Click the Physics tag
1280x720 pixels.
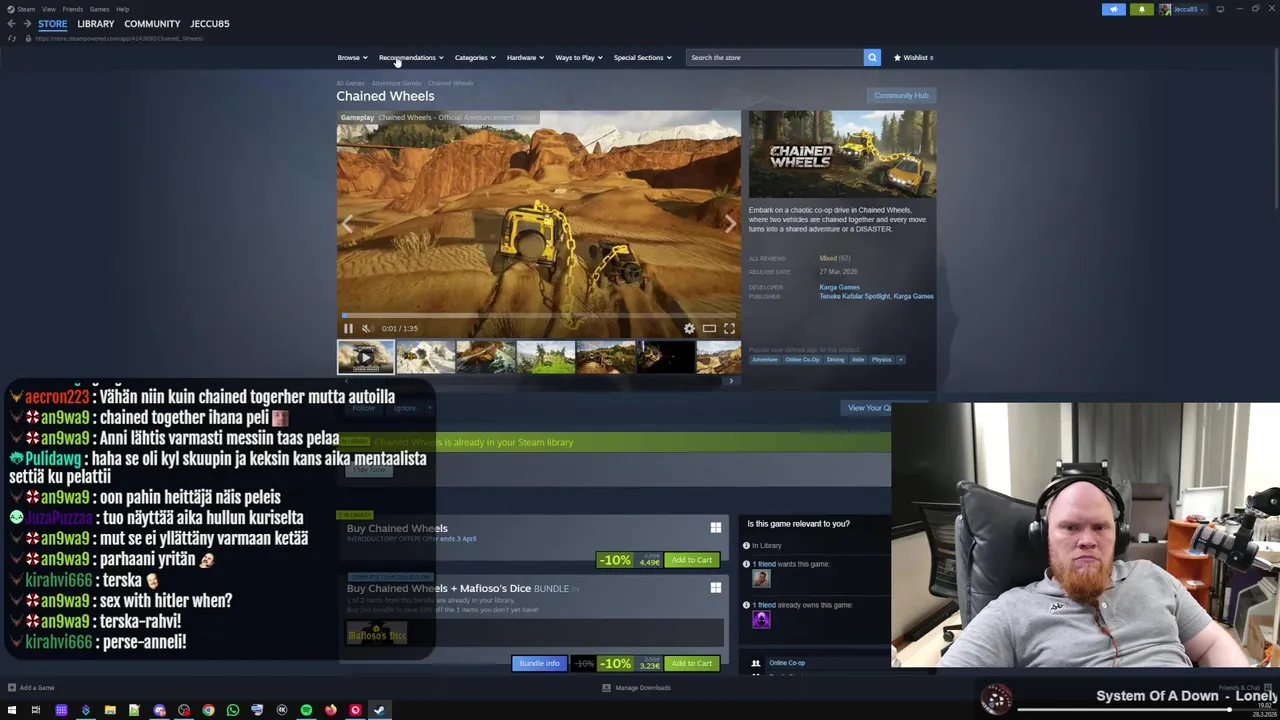pos(881,360)
